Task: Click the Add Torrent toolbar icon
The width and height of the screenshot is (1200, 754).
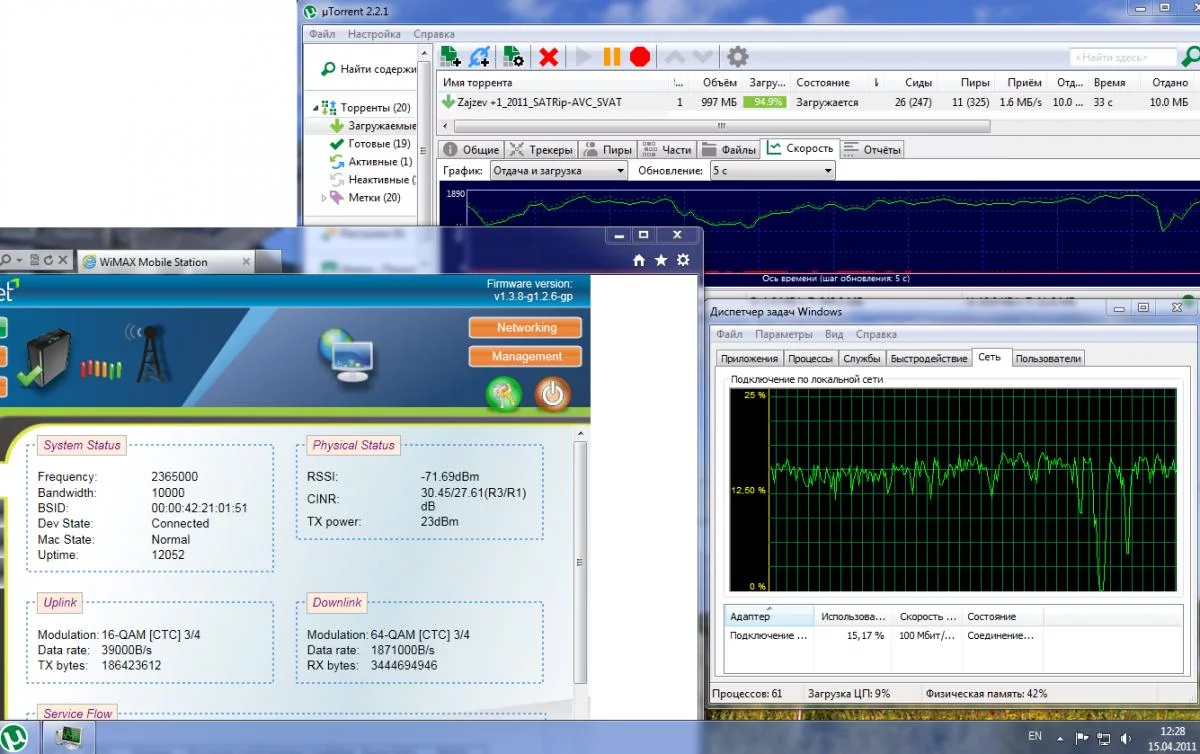Action: click(451, 57)
